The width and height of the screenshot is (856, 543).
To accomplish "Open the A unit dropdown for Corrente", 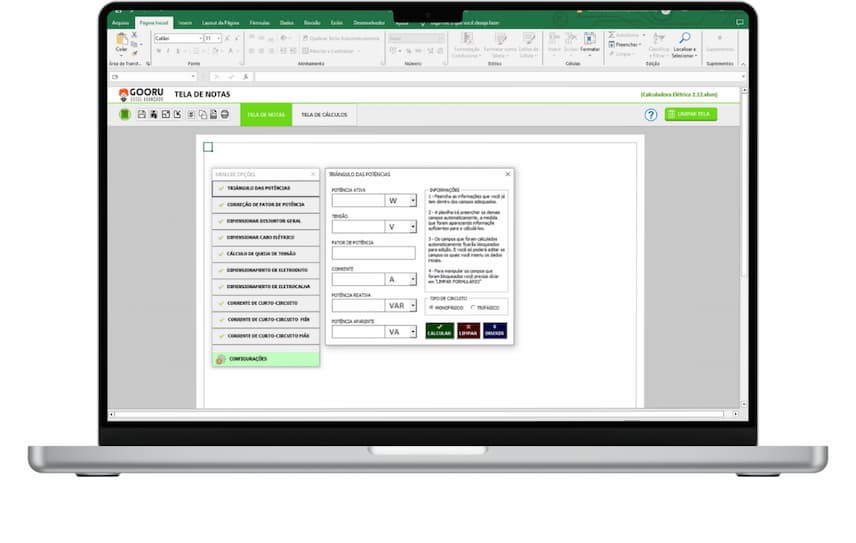I will pos(413,279).
